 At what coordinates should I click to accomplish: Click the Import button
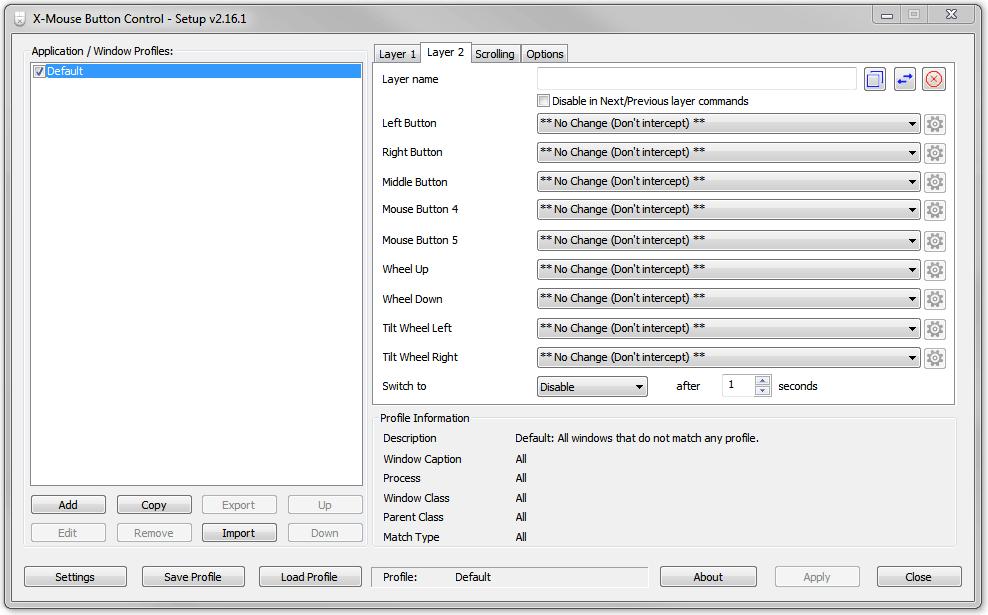tap(239, 533)
